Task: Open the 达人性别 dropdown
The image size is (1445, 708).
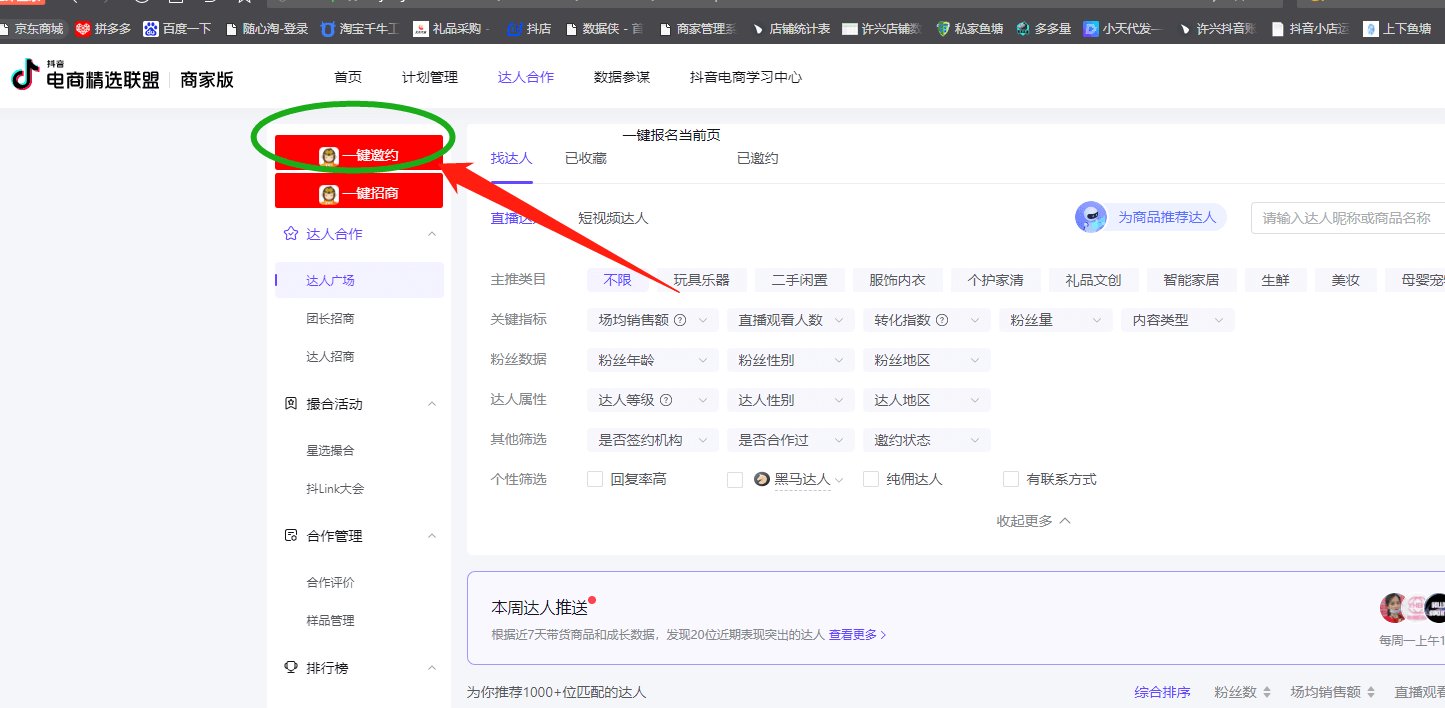Action: click(x=790, y=400)
